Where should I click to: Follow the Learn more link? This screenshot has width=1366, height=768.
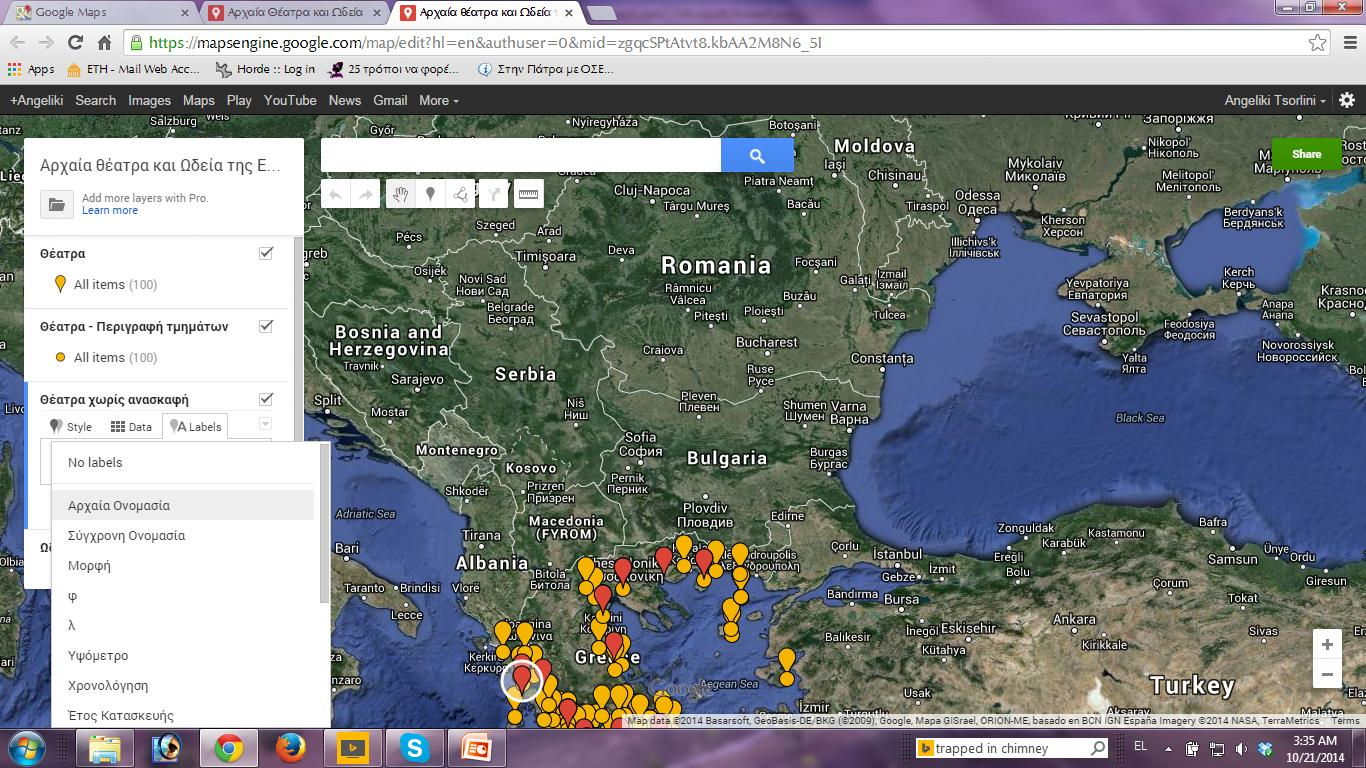[x=110, y=210]
